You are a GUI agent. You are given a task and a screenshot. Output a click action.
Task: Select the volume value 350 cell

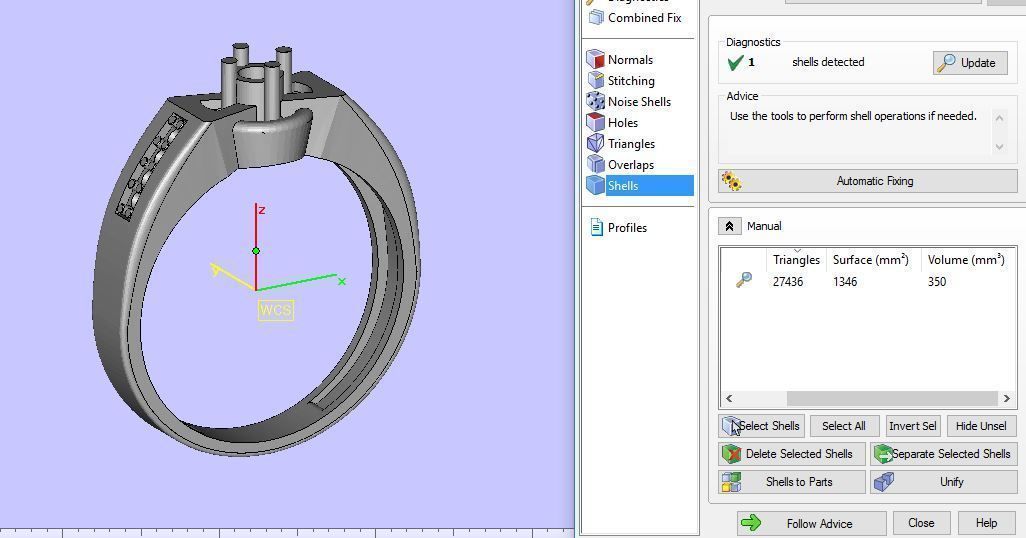(937, 281)
